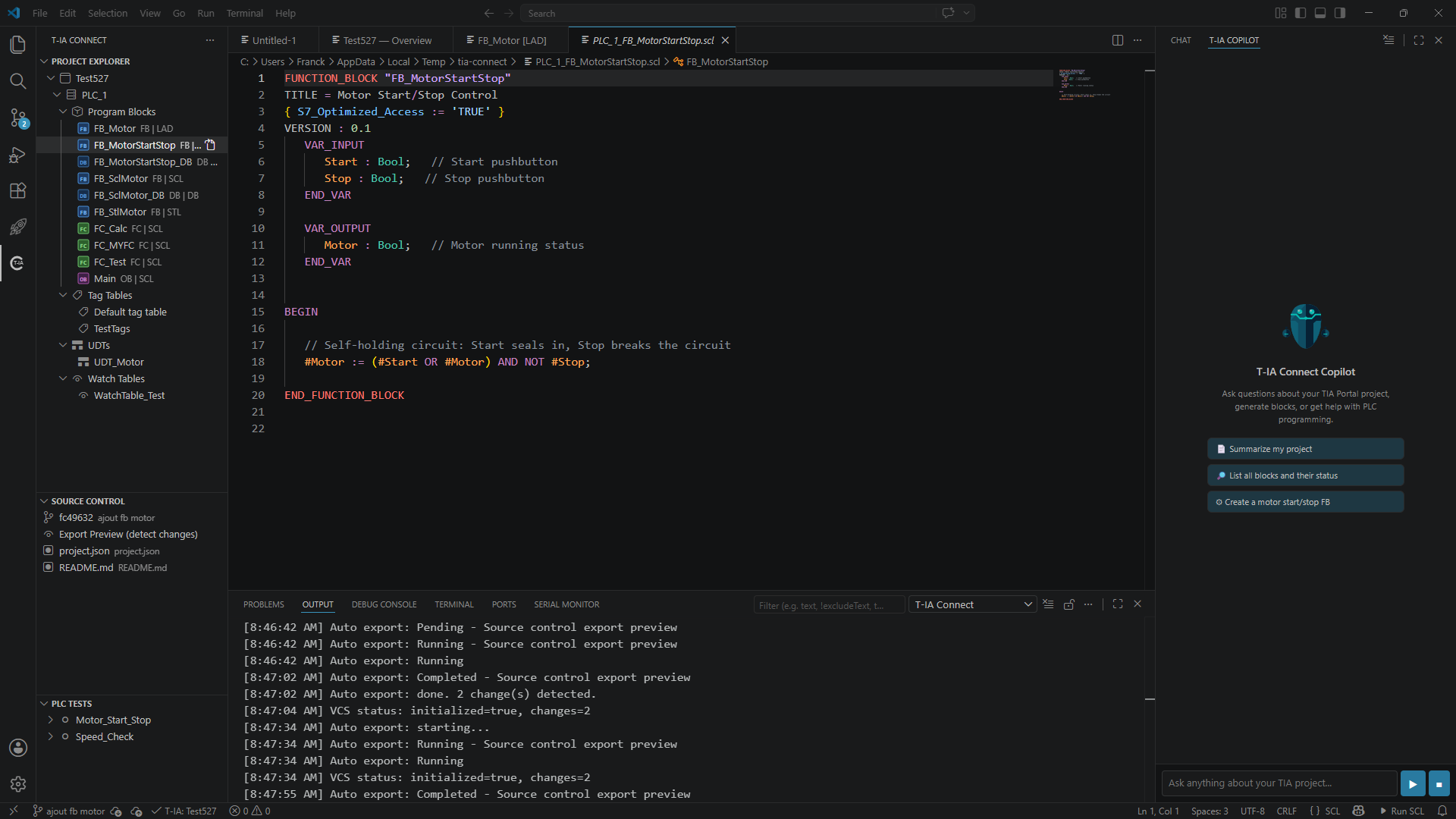Click 'List all blocks and their status'
The width and height of the screenshot is (1456, 819).
(1305, 475)
